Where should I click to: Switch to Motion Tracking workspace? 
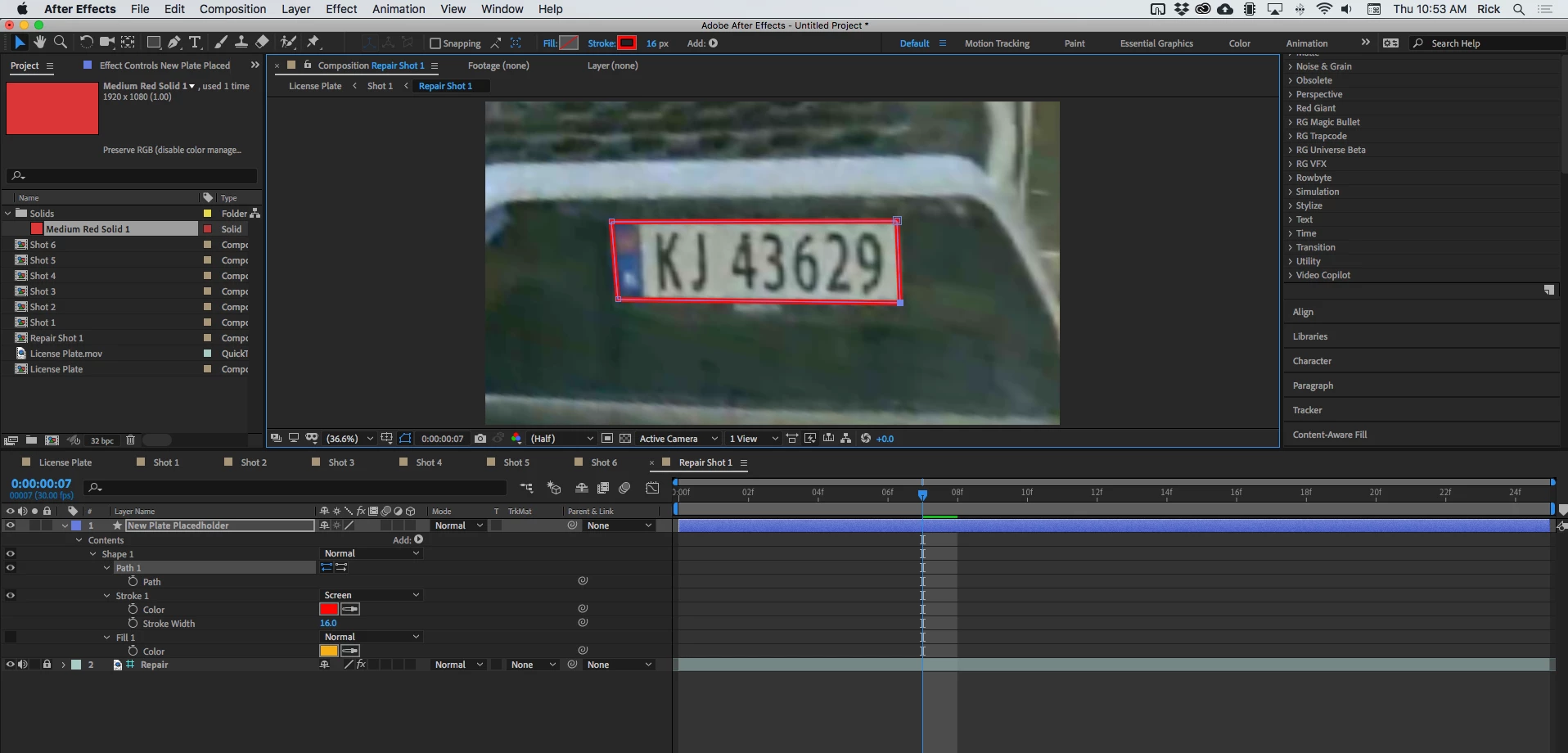[x=997, y=43]
